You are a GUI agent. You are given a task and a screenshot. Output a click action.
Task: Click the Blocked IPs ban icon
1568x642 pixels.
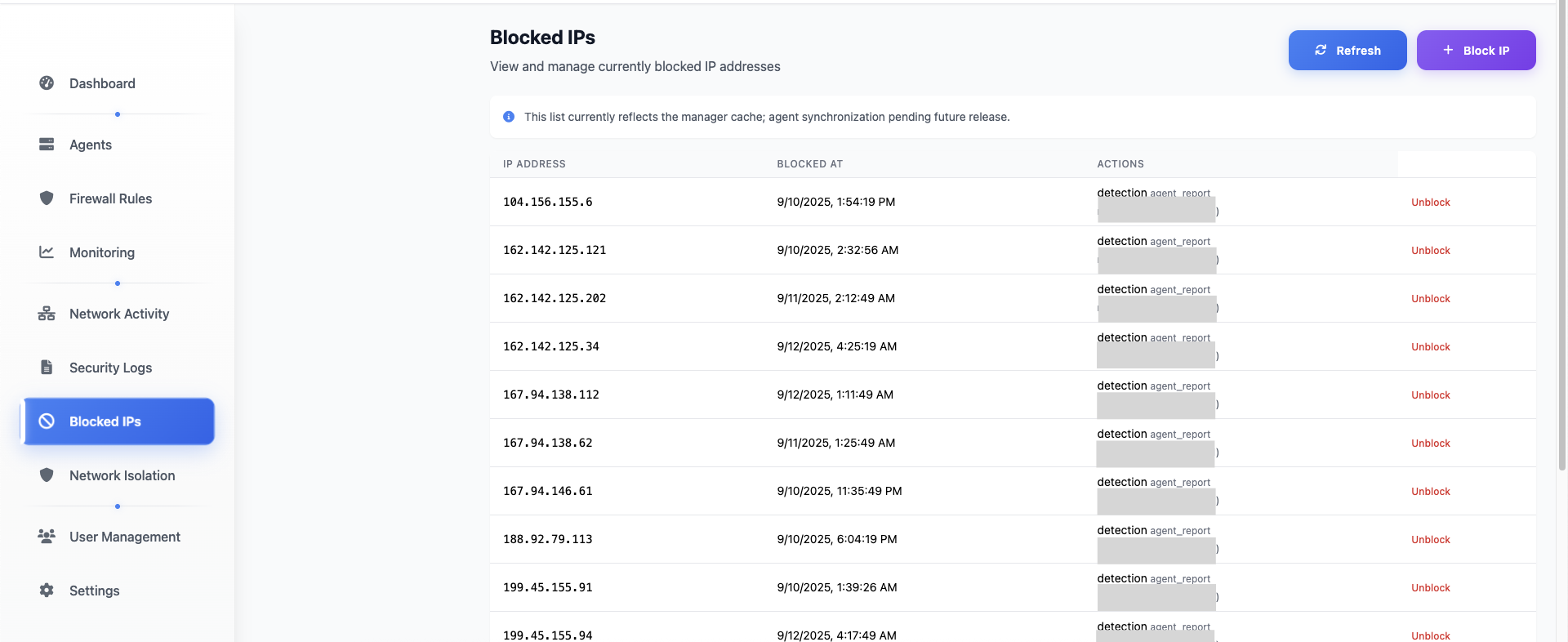[47, 421]
